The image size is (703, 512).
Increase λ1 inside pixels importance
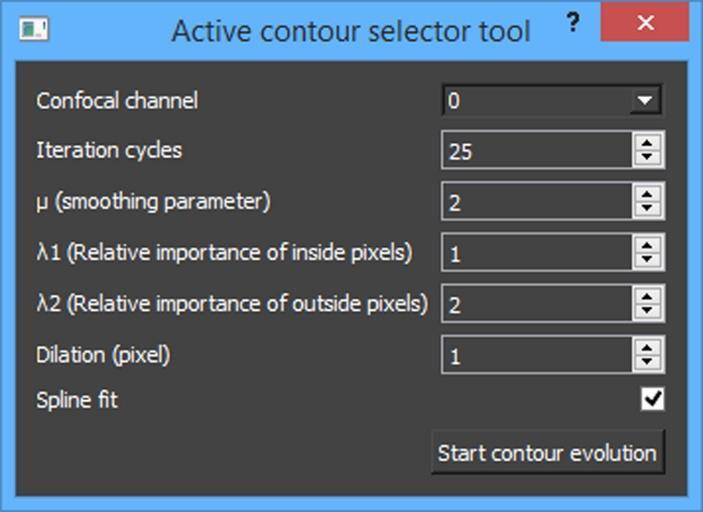(647, 245)
